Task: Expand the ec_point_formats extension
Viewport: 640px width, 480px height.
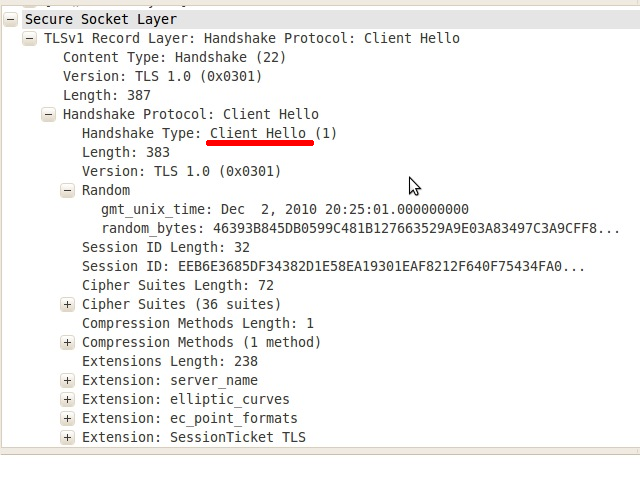Action: coord(67,418)
